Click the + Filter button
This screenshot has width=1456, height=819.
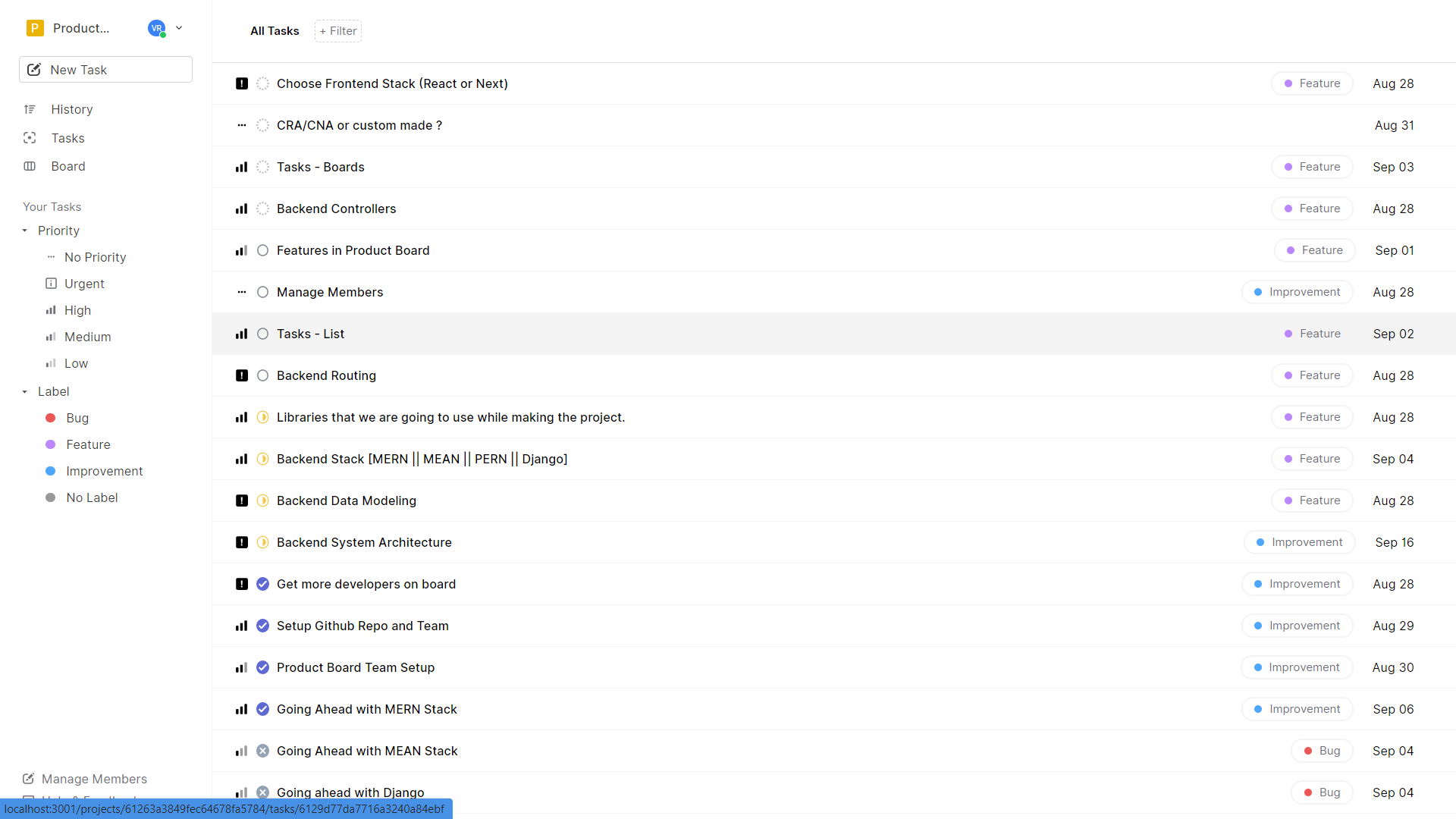(337, 31)
